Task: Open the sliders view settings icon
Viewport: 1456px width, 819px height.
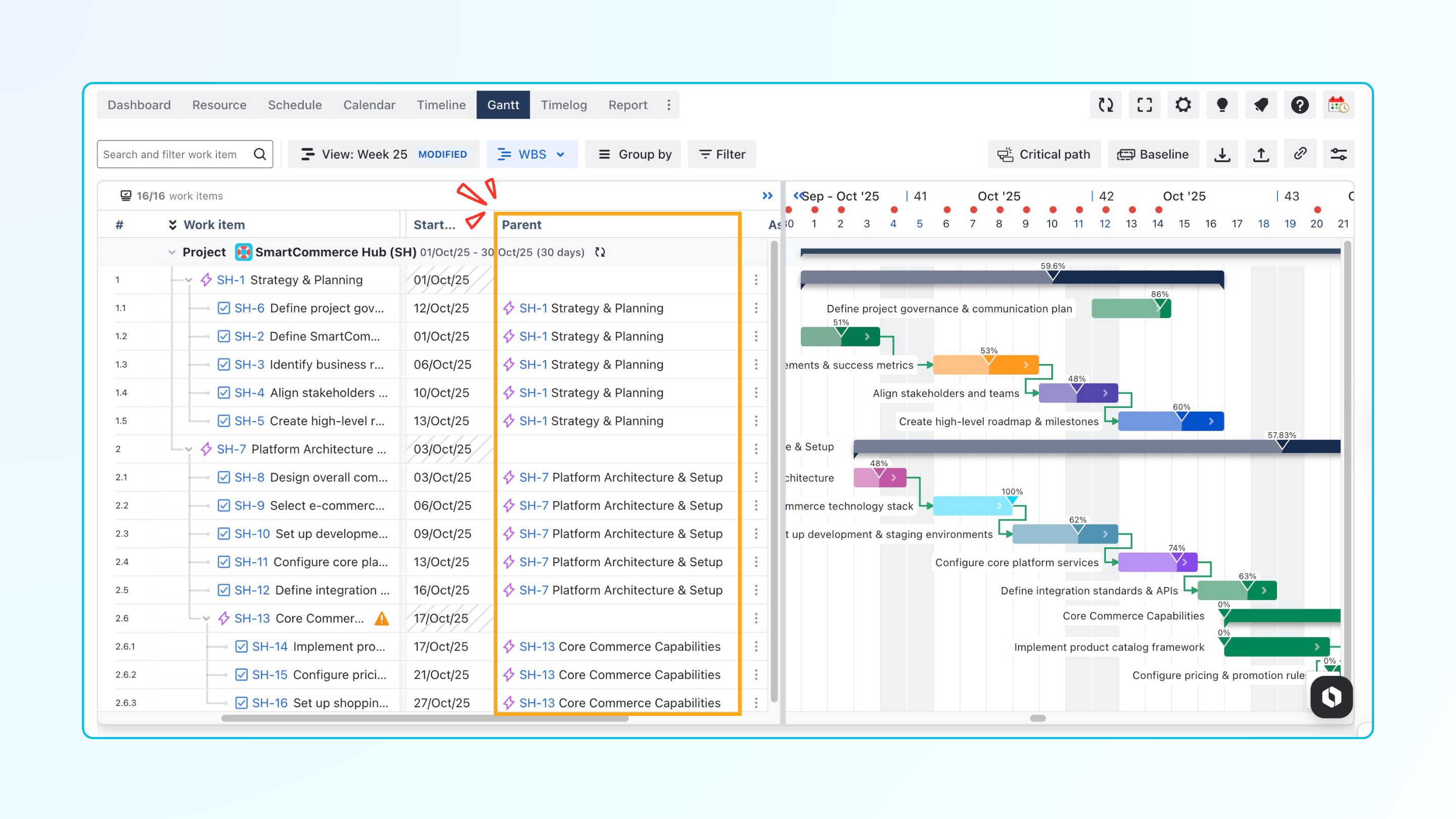Action: pos(1338,154)
